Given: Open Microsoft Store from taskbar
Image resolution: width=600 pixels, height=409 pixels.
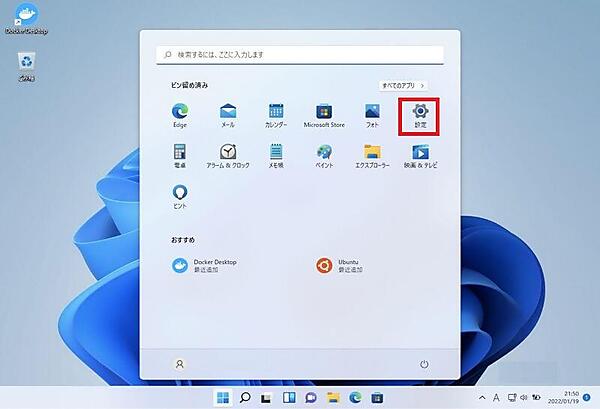Looking at the screenshot, I should (x=377, y=398).
